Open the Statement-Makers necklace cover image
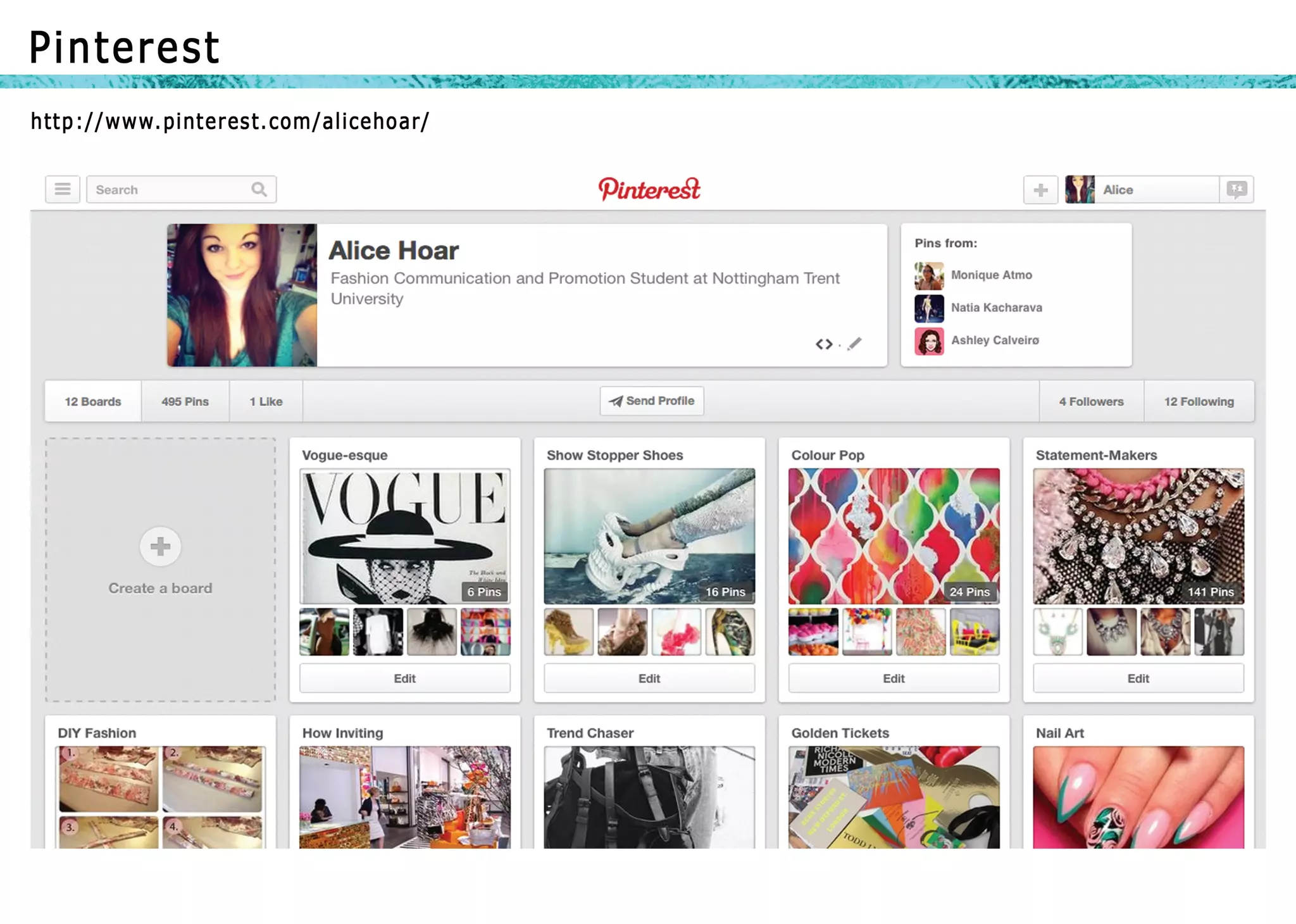 click(x=1138, y=536)
